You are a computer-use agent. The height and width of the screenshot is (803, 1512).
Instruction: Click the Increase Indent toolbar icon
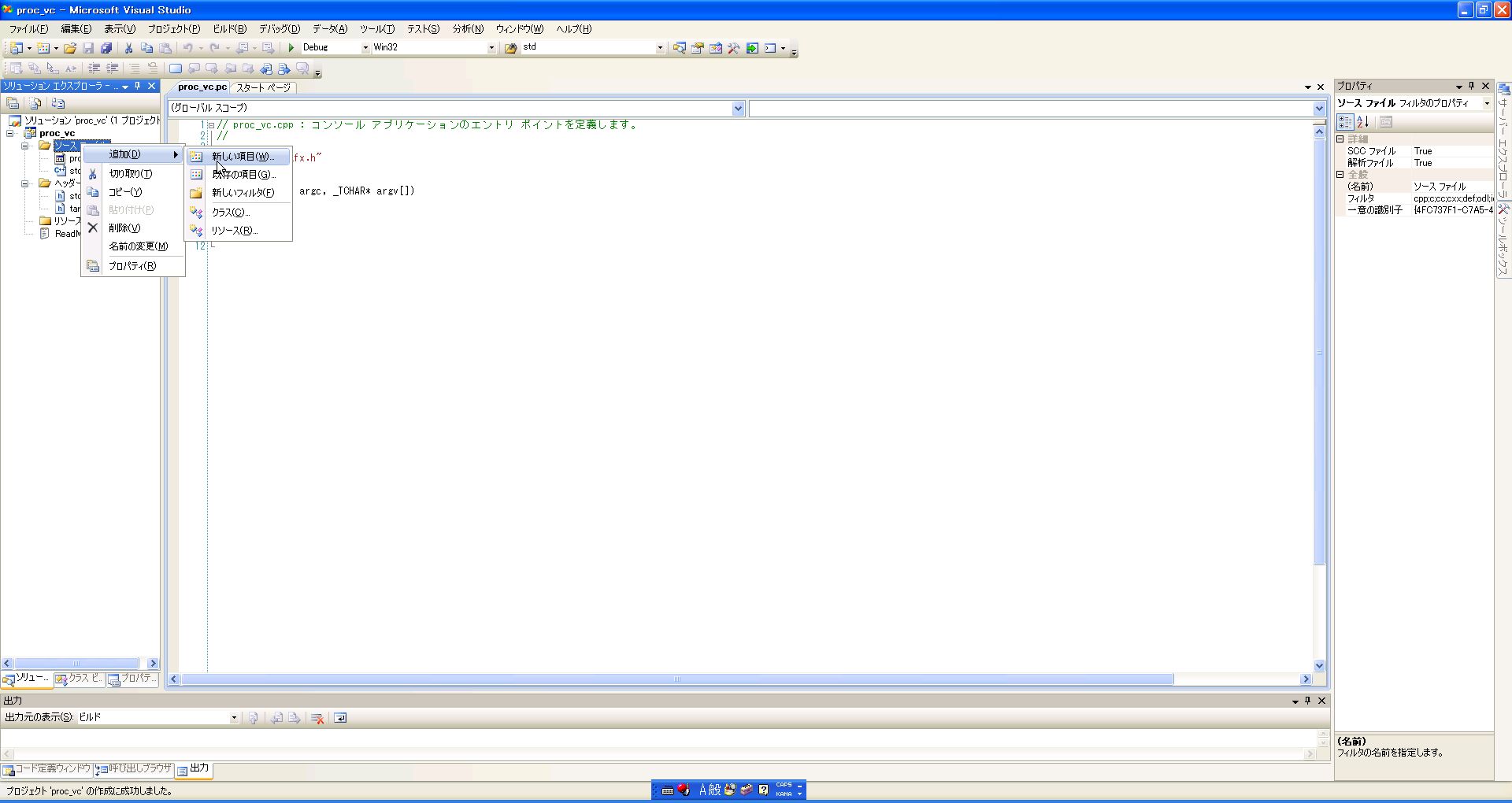click(x=112, y=68)
